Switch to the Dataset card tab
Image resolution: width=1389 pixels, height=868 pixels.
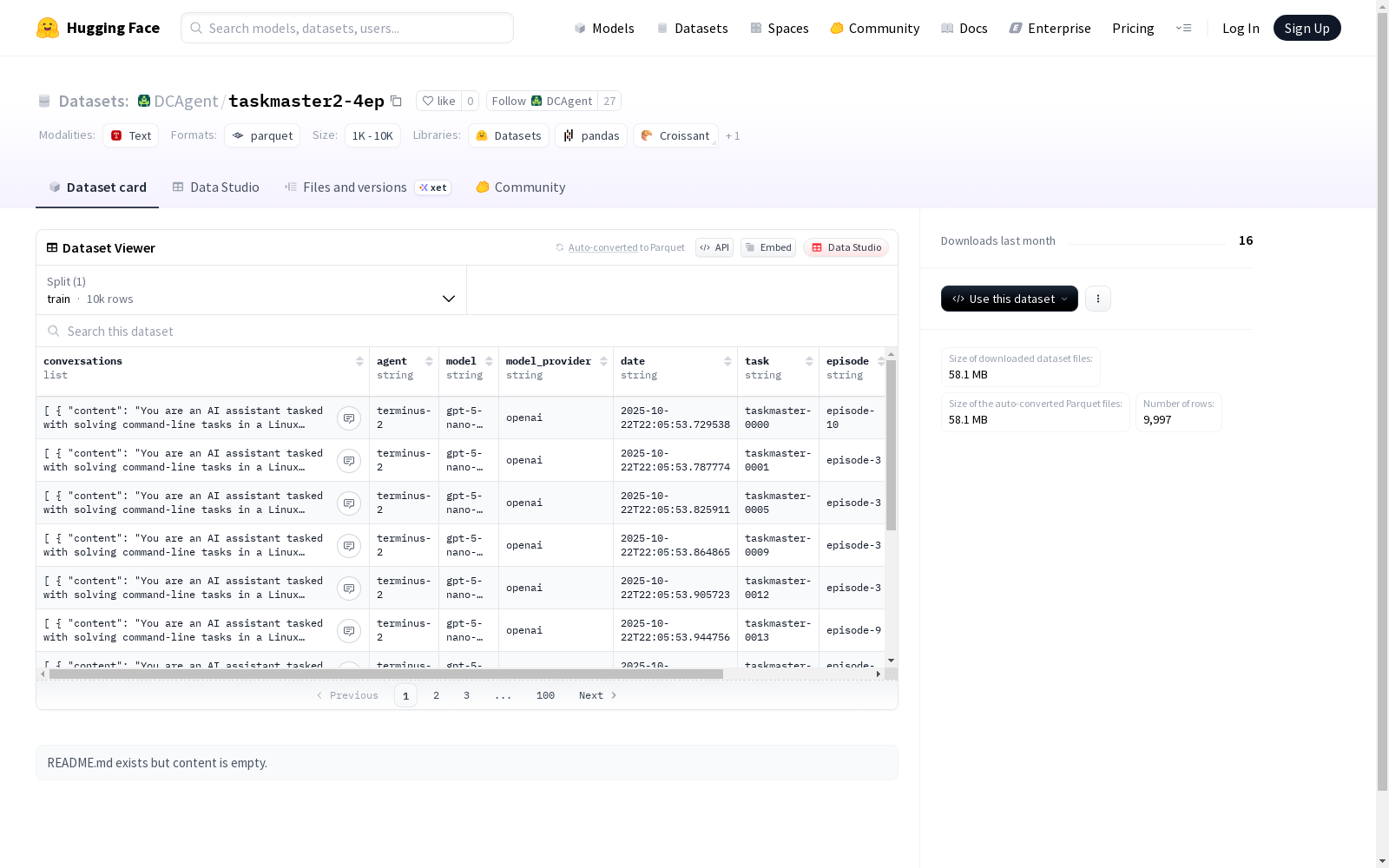click(x=97, y=187)
